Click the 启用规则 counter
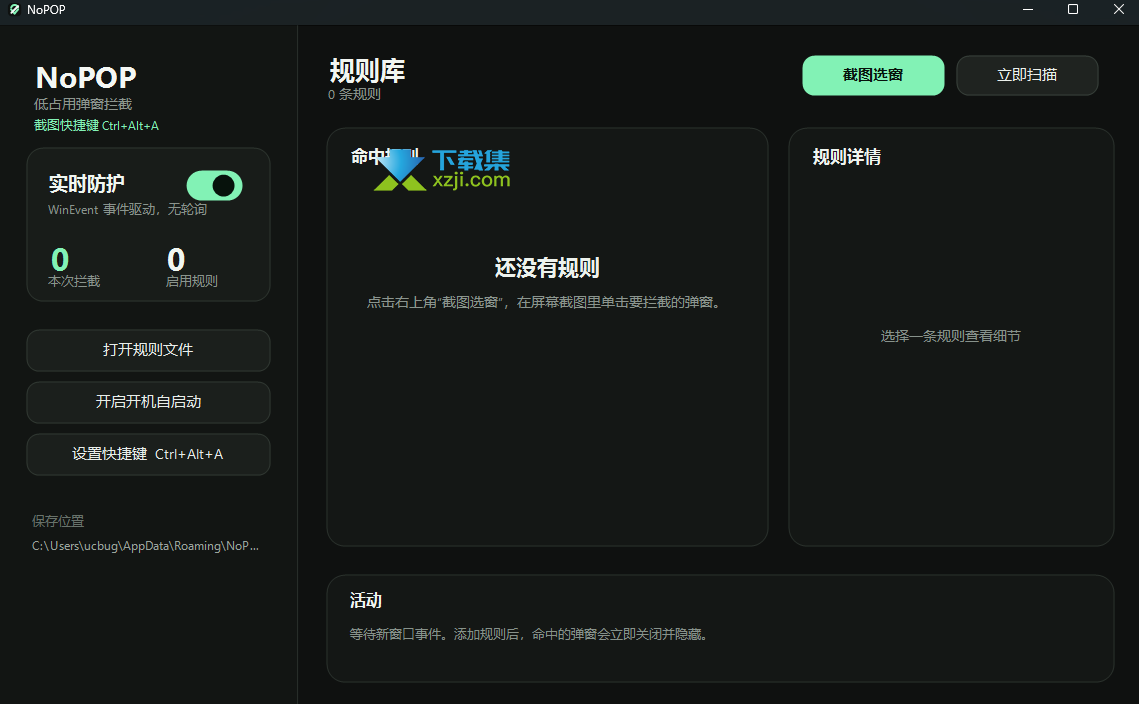The height and width of the screenshot is (704, 1139). [x=191, y=267]
